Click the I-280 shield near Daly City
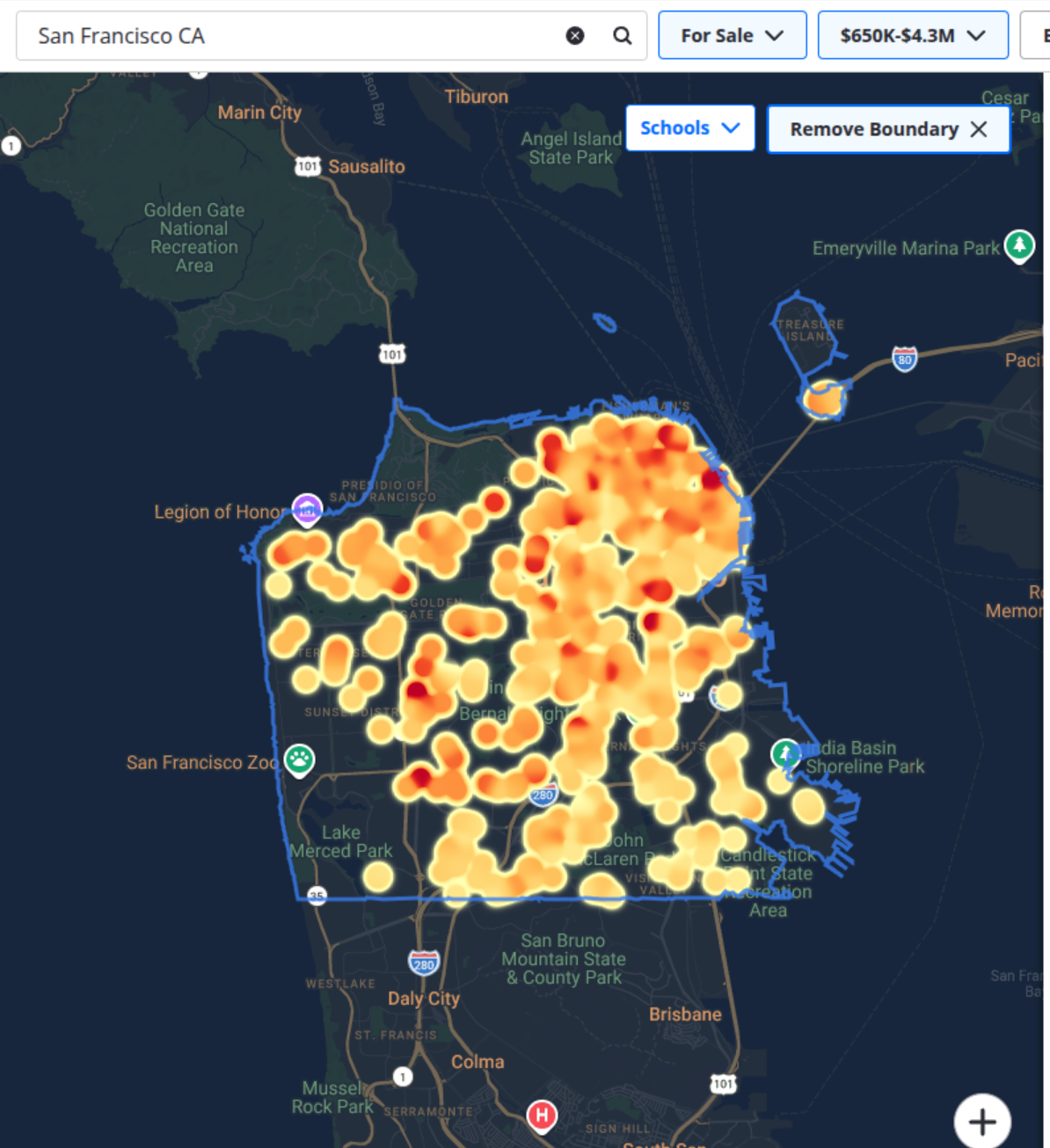This screenshot has width=1050, height=1148. coord(424,963)
